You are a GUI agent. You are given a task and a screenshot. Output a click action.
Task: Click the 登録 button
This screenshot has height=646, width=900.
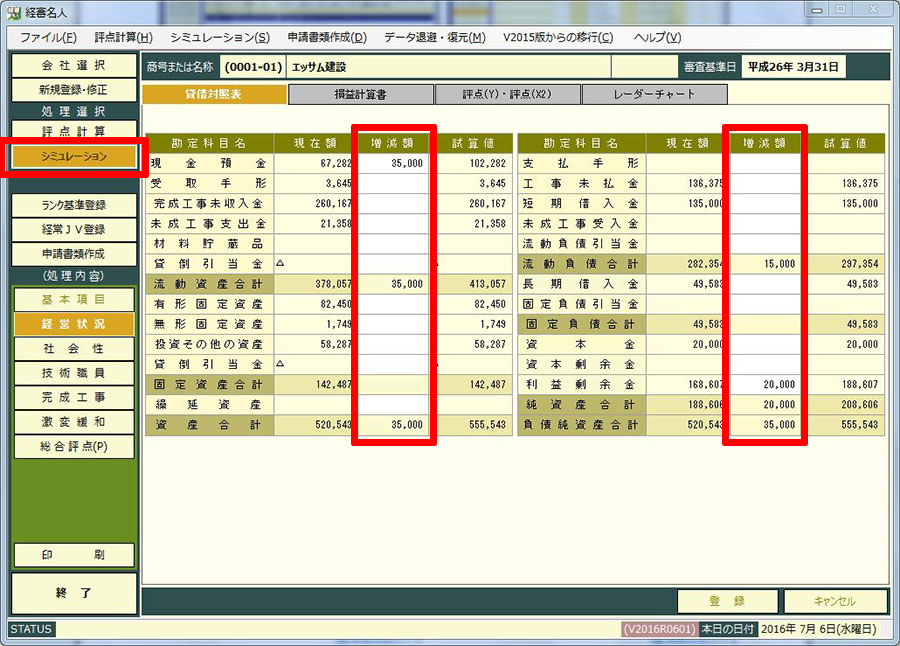pos(727,601)
